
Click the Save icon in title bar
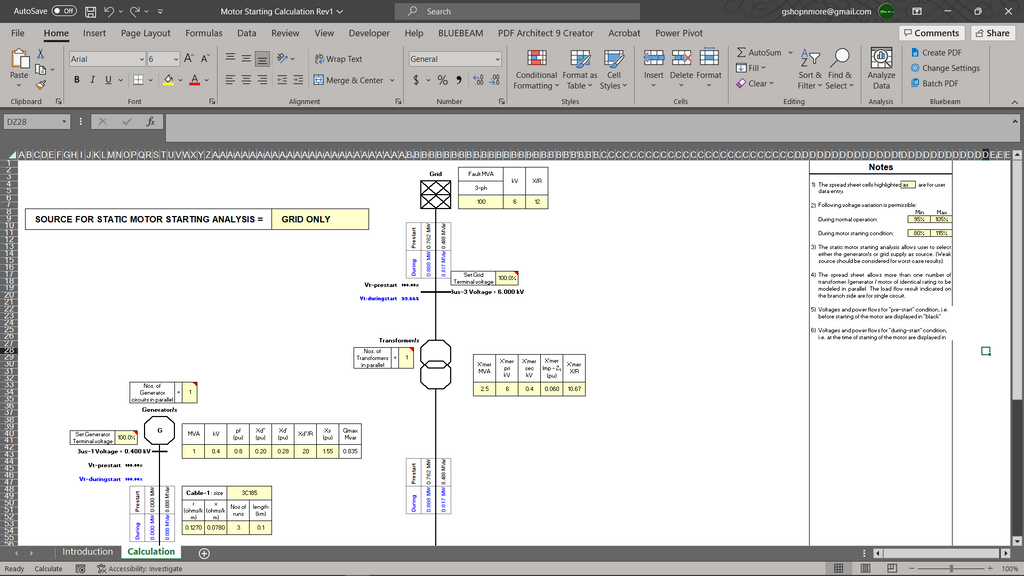point(90,11)
